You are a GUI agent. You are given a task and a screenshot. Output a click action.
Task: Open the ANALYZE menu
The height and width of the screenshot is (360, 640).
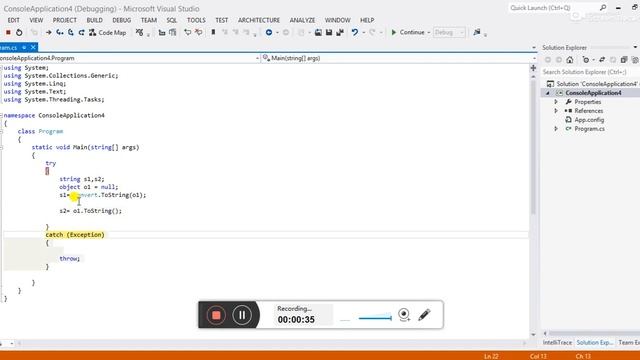tap(302, 20)
